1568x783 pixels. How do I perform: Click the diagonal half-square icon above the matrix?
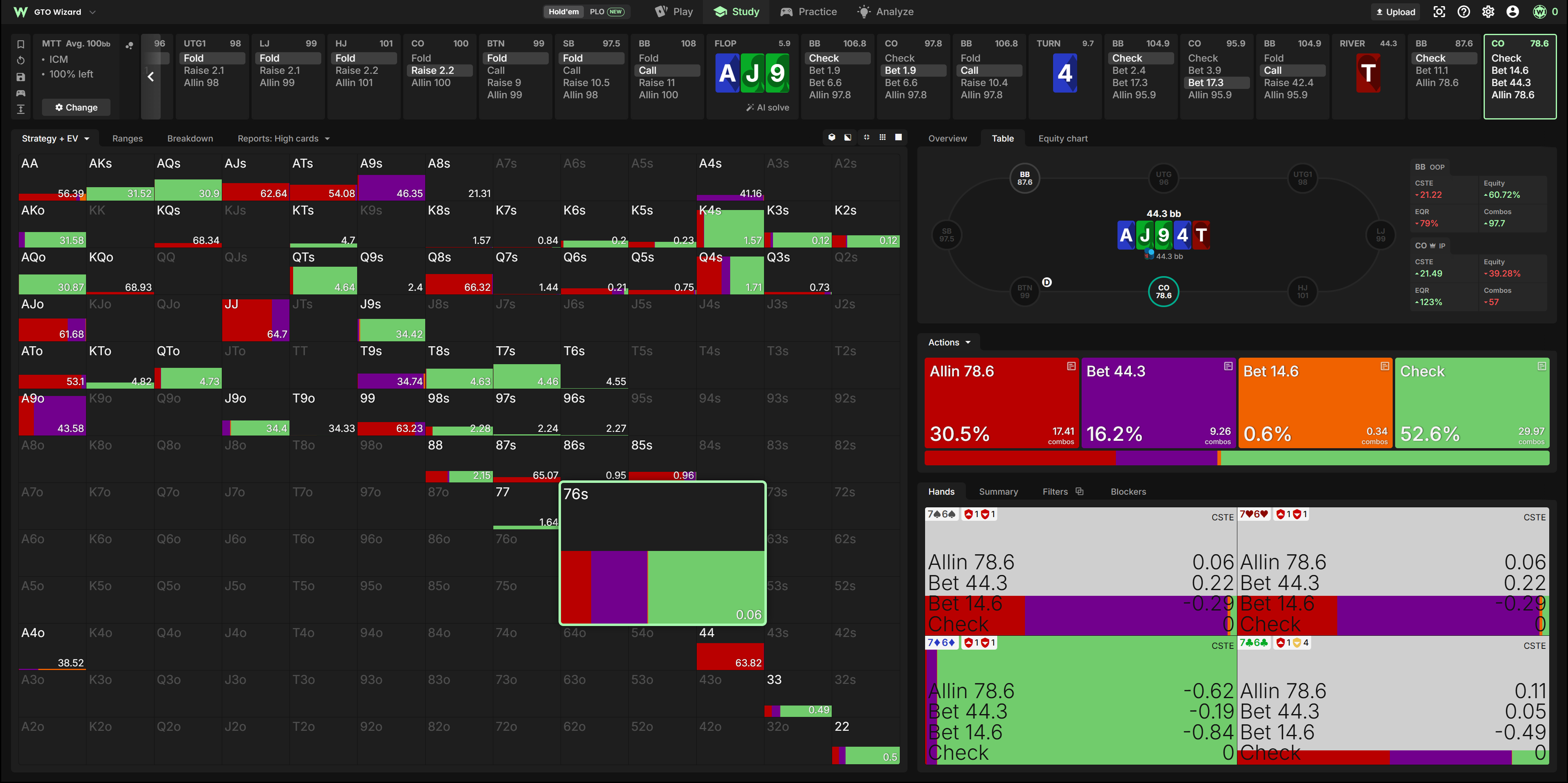[x=848, y=137]
